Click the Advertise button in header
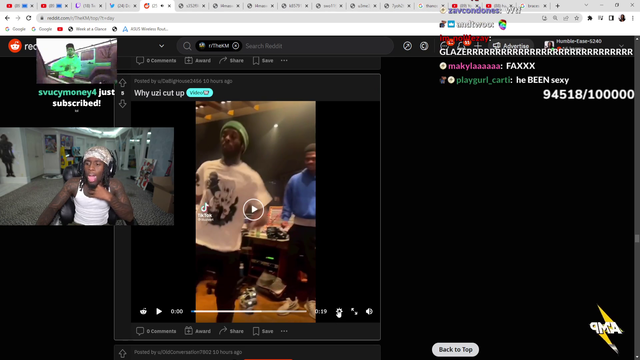The width and height of the screenshot is (640, 360). click(x=511, y=46)
